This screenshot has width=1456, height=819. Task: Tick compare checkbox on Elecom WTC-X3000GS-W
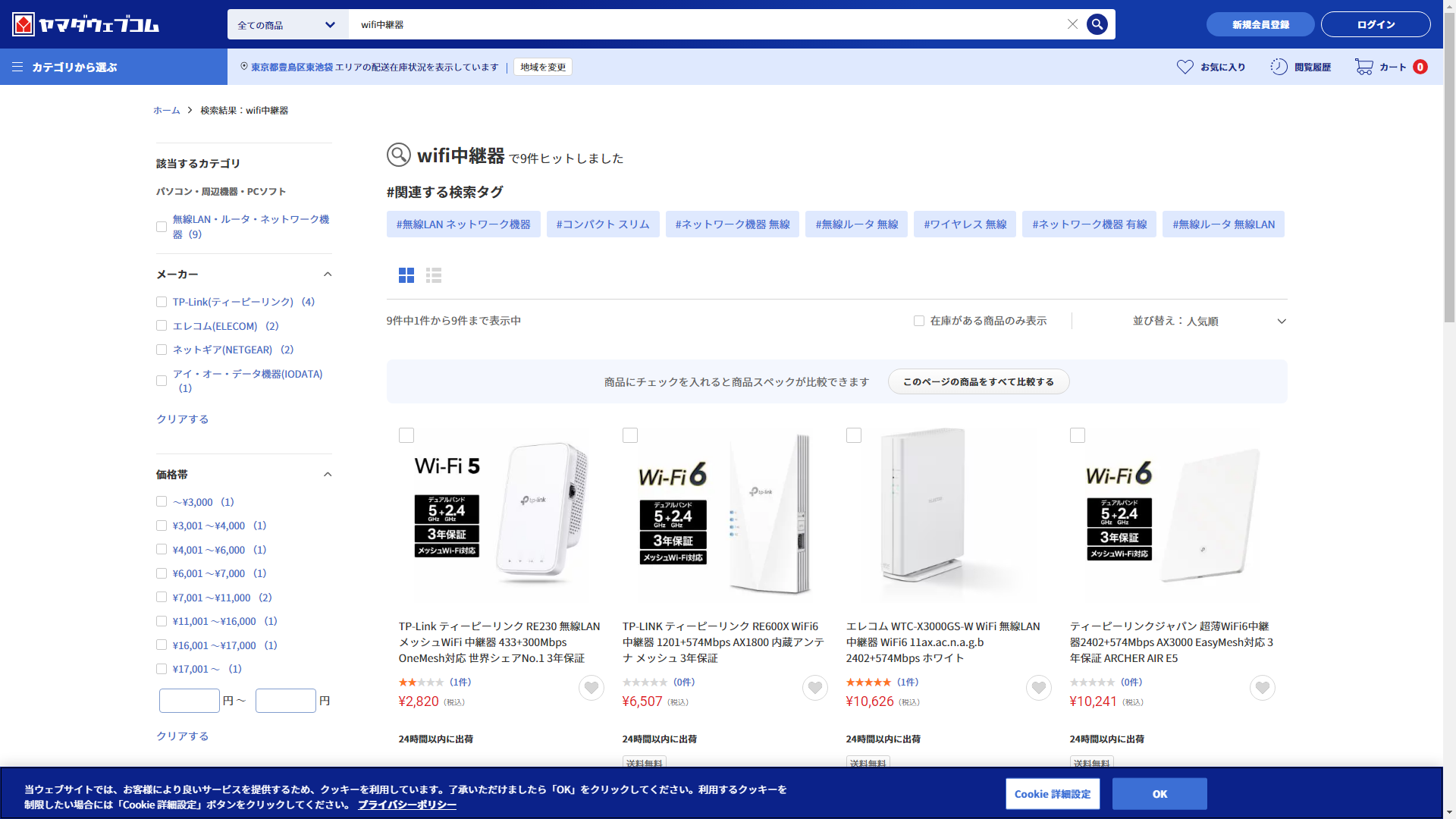(854, 435)
